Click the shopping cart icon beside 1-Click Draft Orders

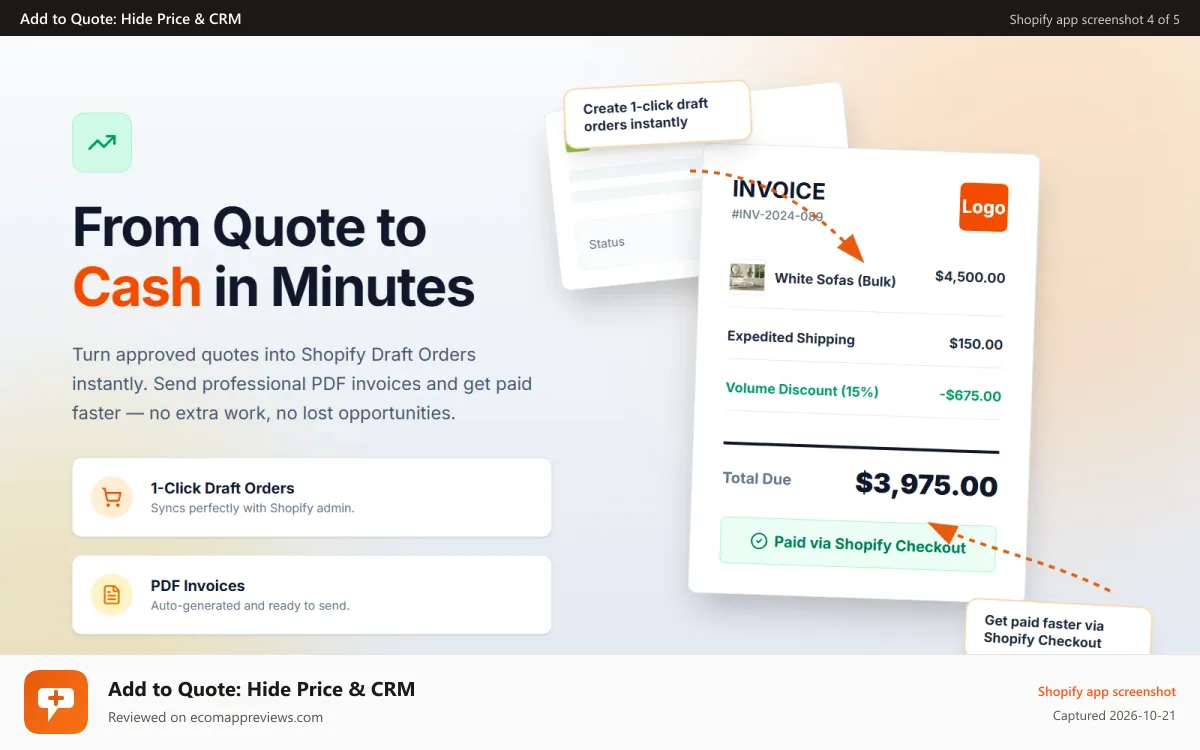point(112,497)
